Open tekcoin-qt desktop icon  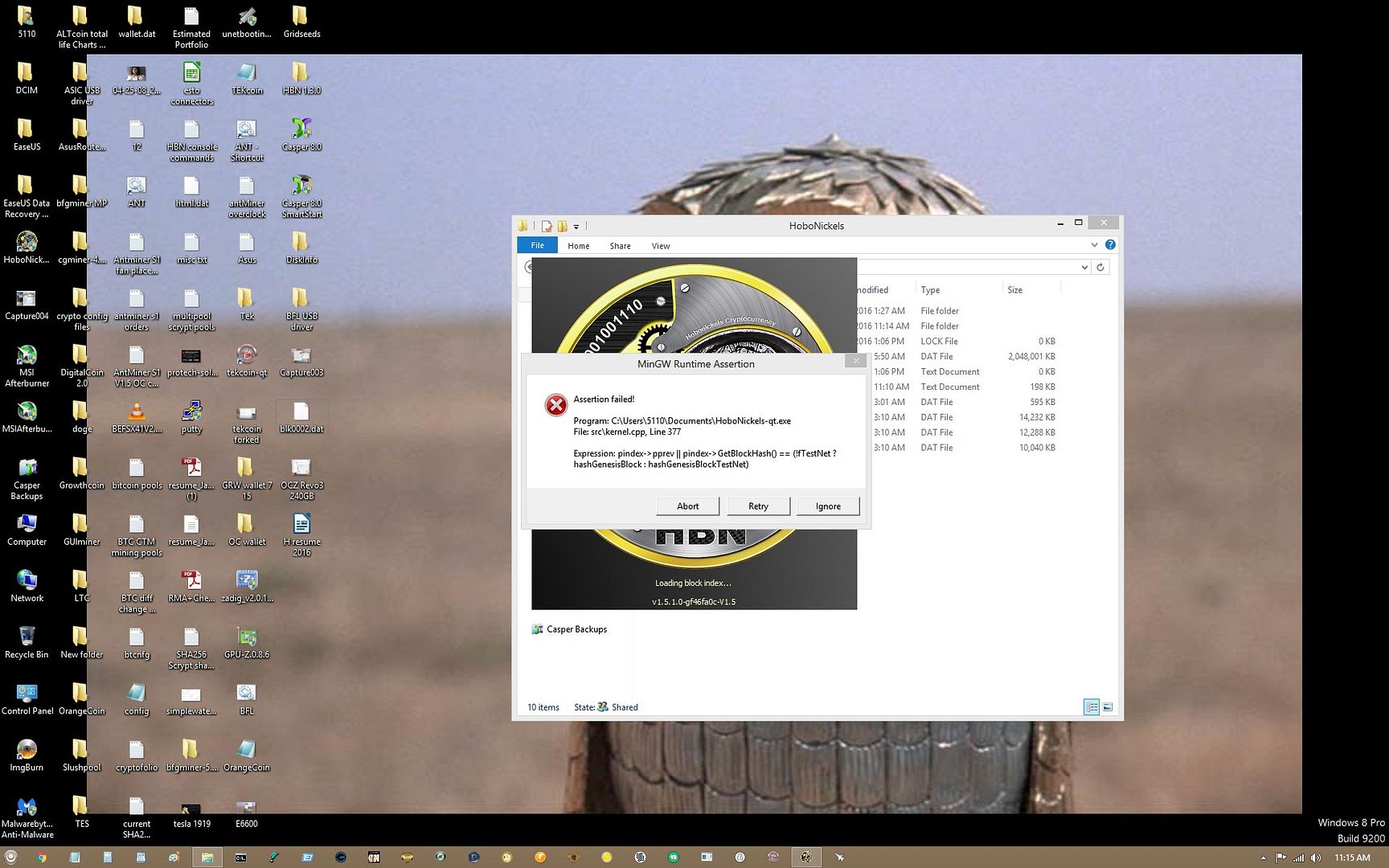pyautogui.click(x=247, y=361)
